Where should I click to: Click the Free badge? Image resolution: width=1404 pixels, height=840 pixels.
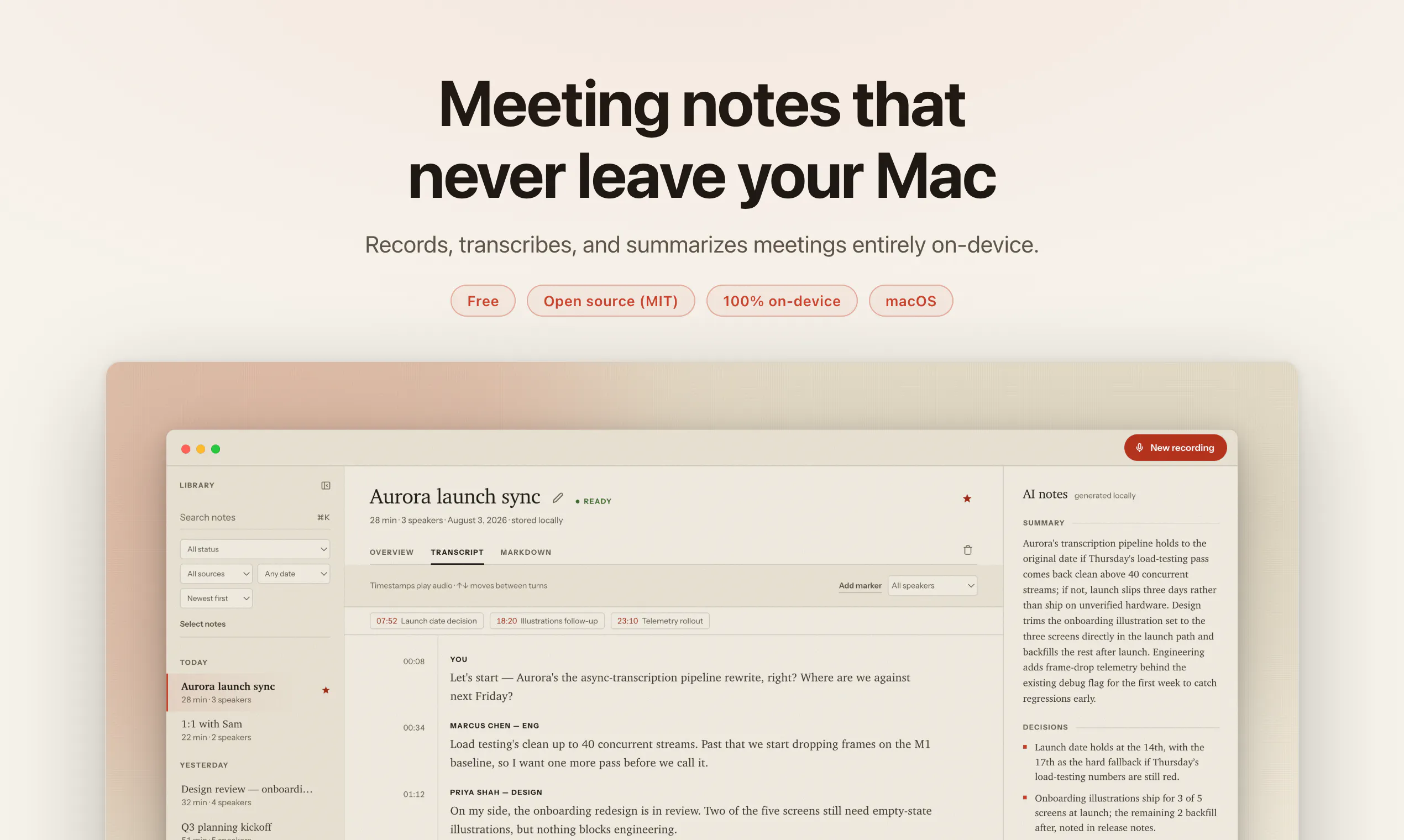point(483,301)
